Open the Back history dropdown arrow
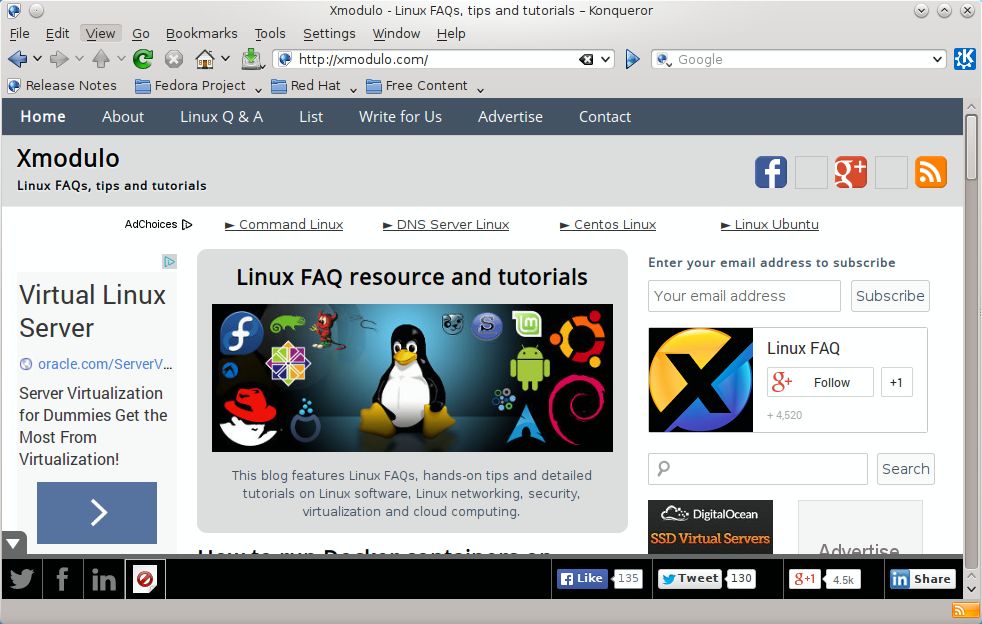982x624 pixels. [x=38, y=59]
